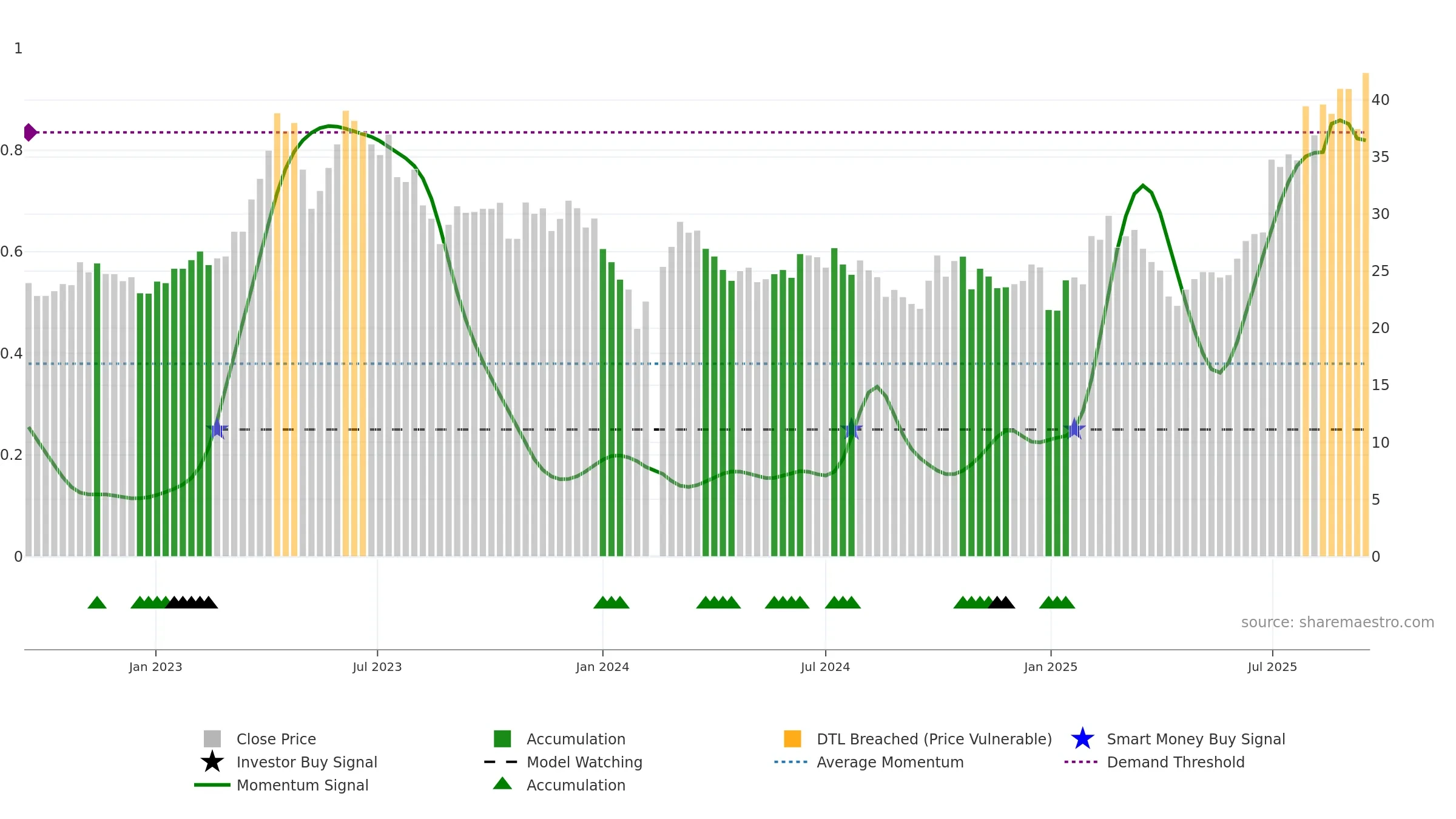The image size is (1456, 819).
Task: Click the blue star marker near Jan 2025
Action: click(1074, 429)
